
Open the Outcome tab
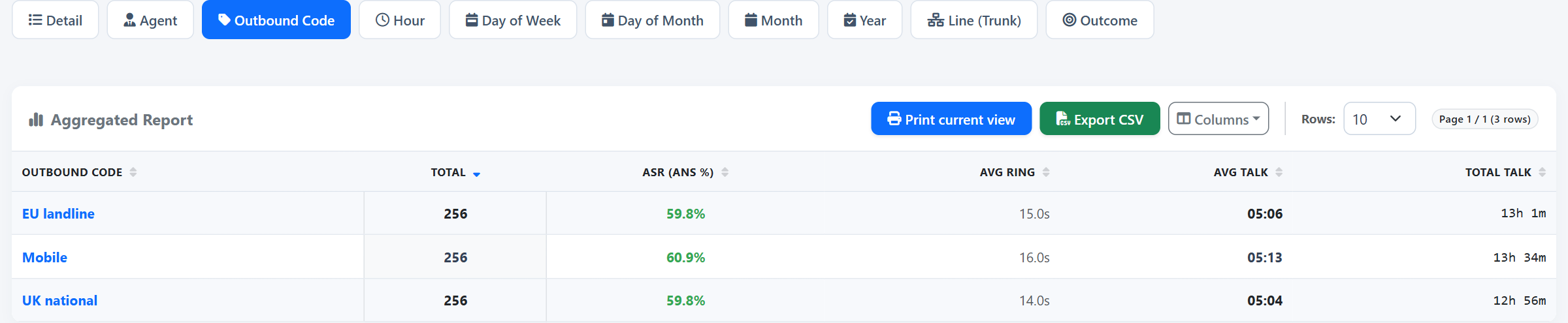pyautogui.click(x=1100, y=20)
